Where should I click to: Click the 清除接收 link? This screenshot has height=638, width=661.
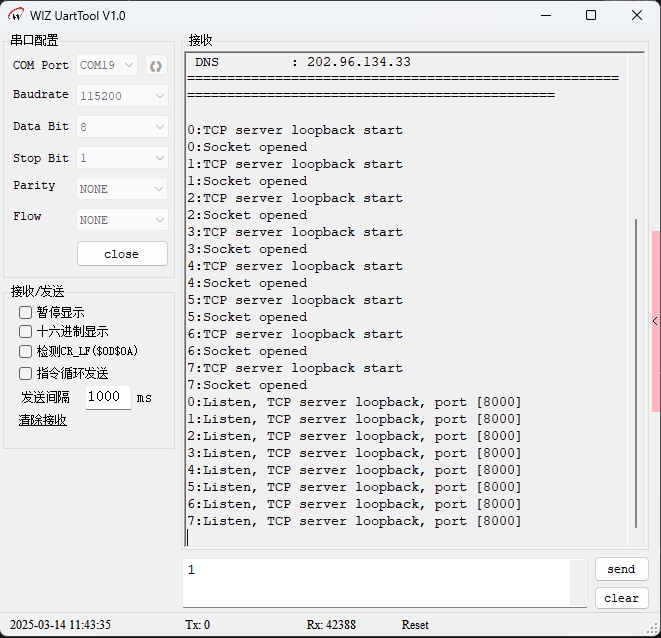43,420
